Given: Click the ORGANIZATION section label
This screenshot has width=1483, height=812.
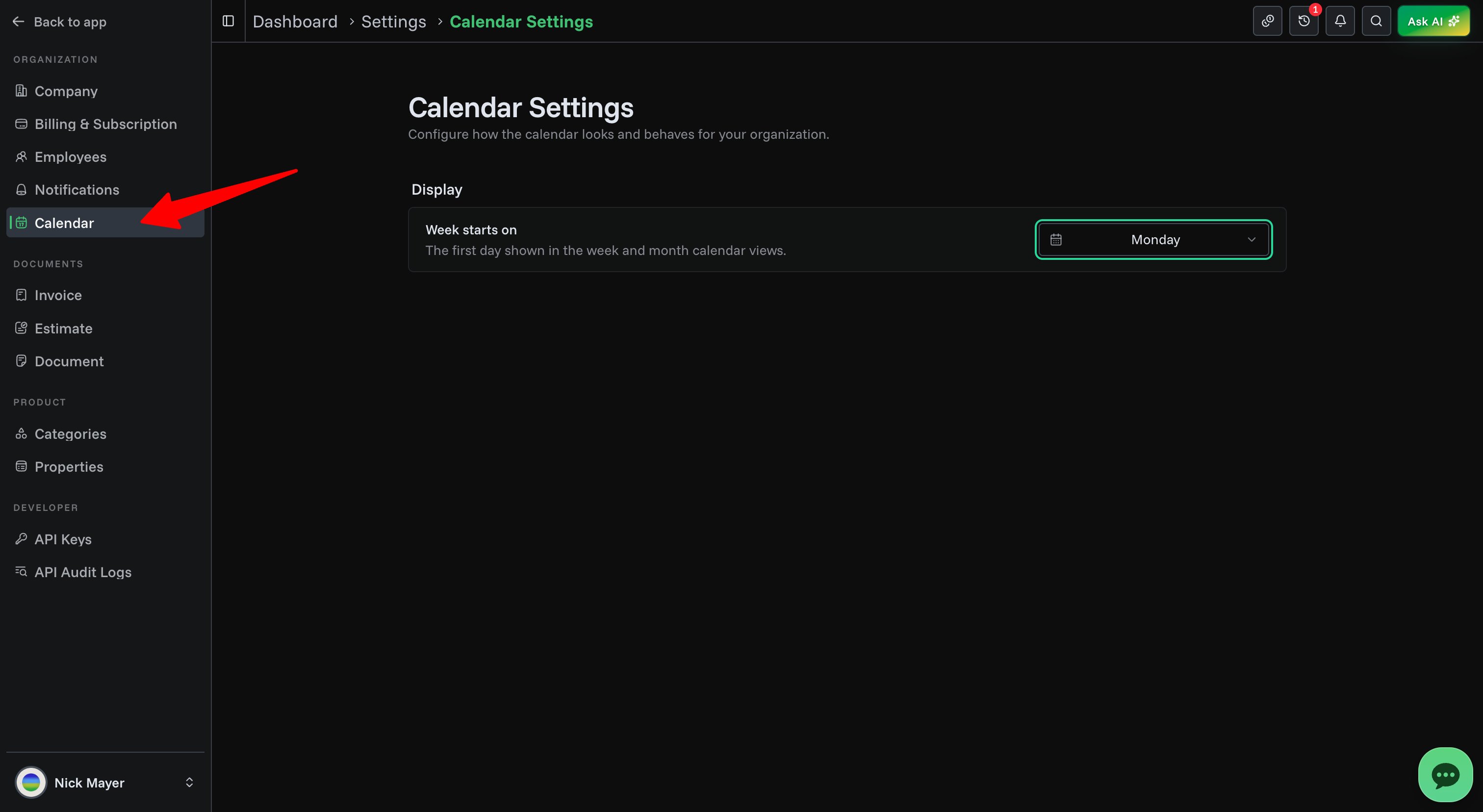Looking at the screenshot, I should (x=55, y=59).
